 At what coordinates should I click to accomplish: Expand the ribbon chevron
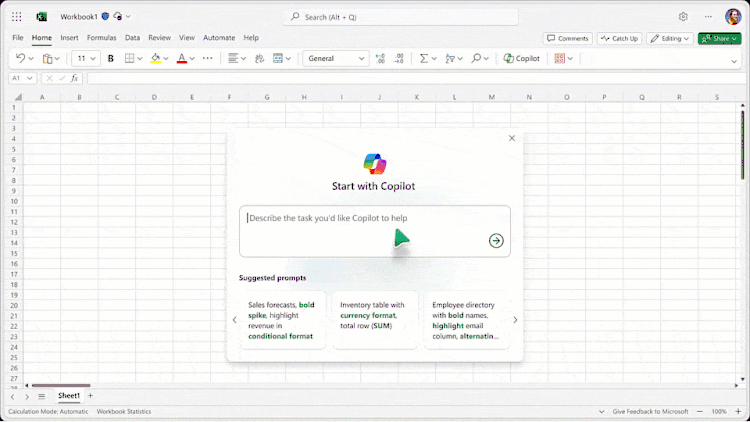point(734,61)
